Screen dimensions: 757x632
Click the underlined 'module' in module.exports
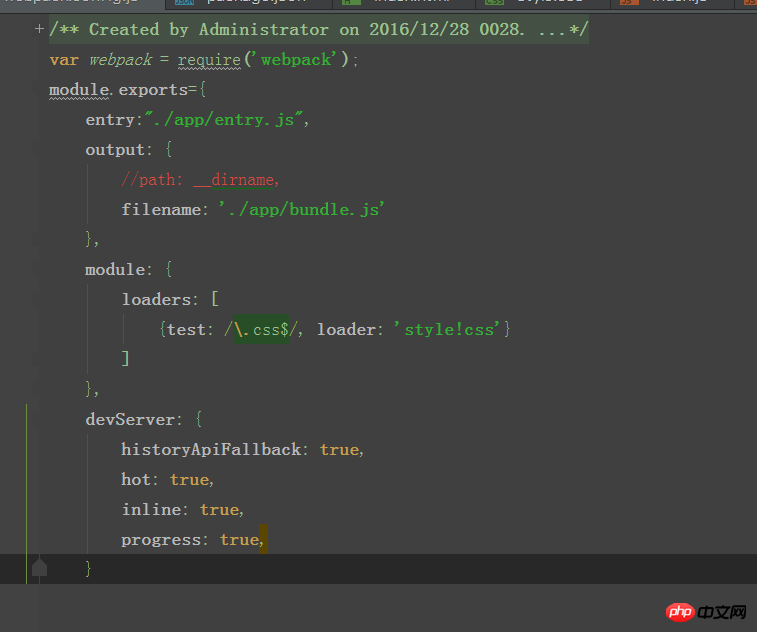tap(79, 90)
